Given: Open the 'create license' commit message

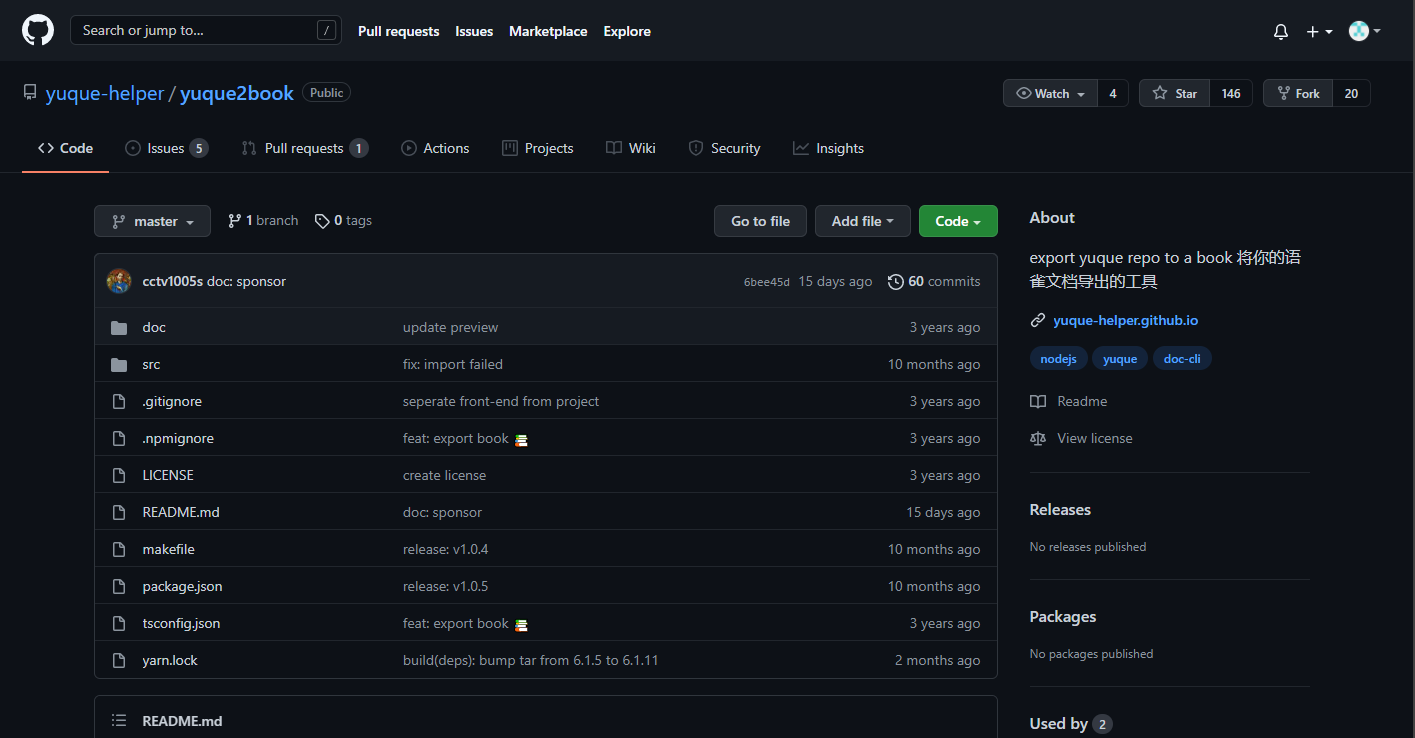Looking at the screenshot, I should pyautogui.click(x=444, y=475).
